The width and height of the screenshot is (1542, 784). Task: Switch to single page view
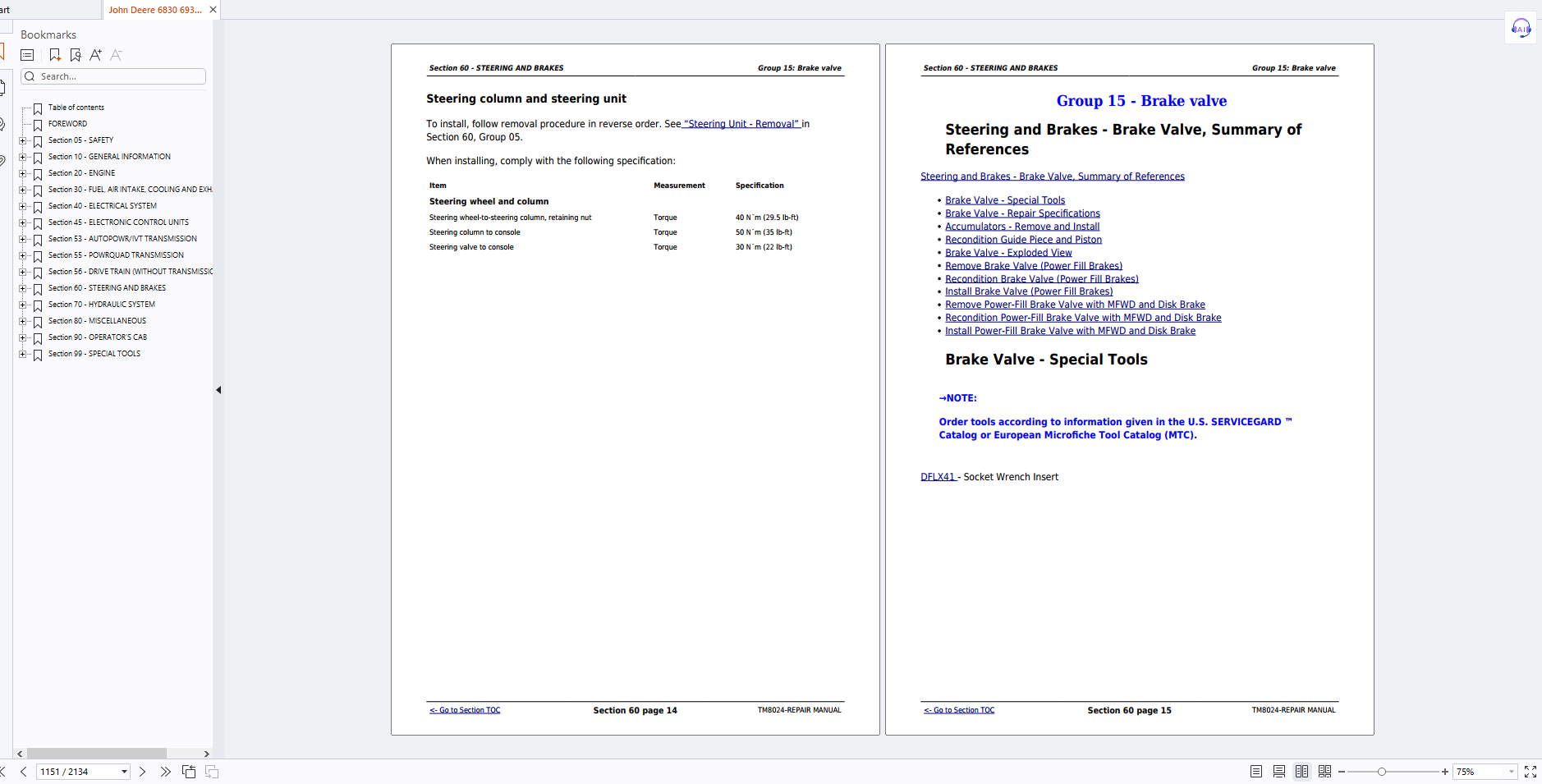coord(1256,772)
